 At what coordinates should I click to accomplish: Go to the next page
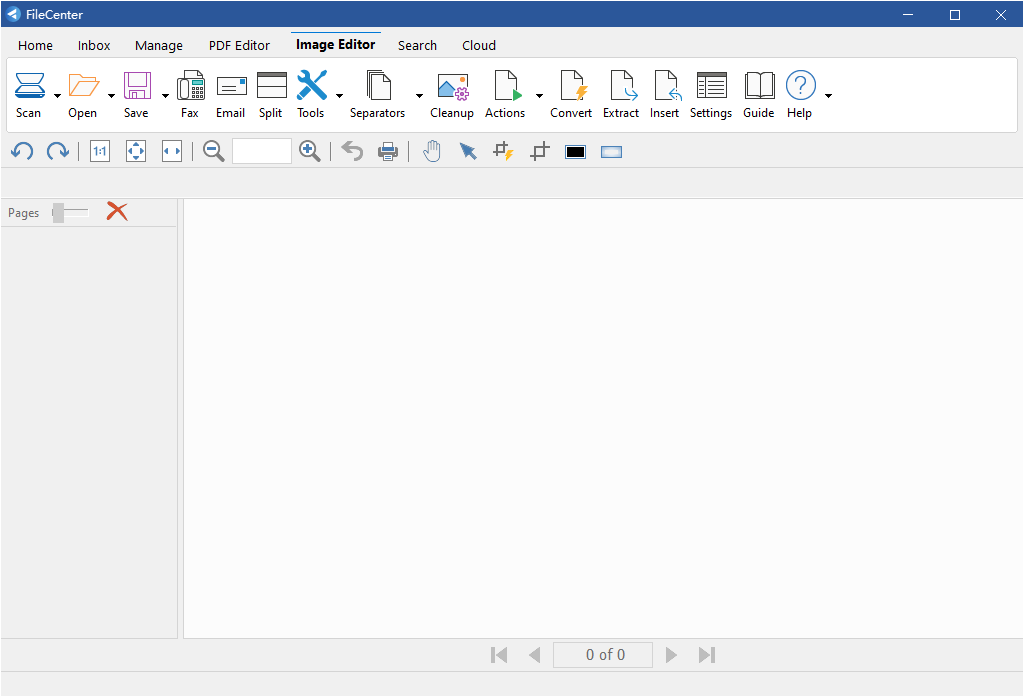click(x=671, y=655)
